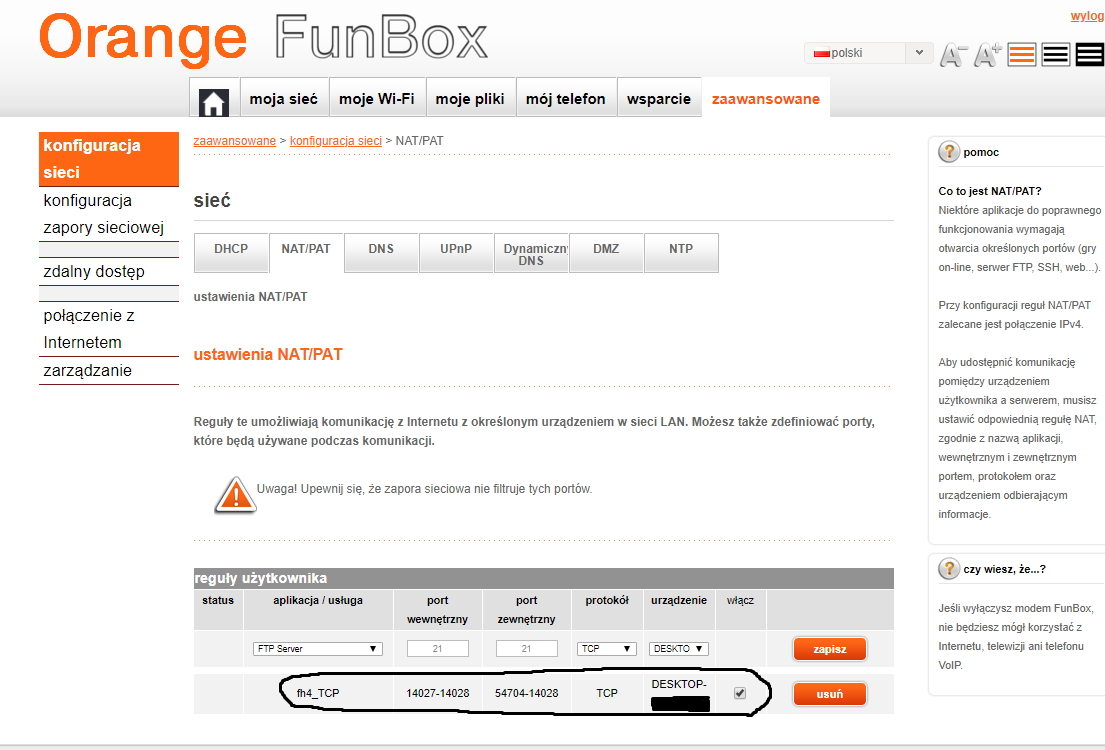Click the 'czy wiesz, że...?' question icon
This screenshot has width=1105, height=750.
tap(949, 568)
